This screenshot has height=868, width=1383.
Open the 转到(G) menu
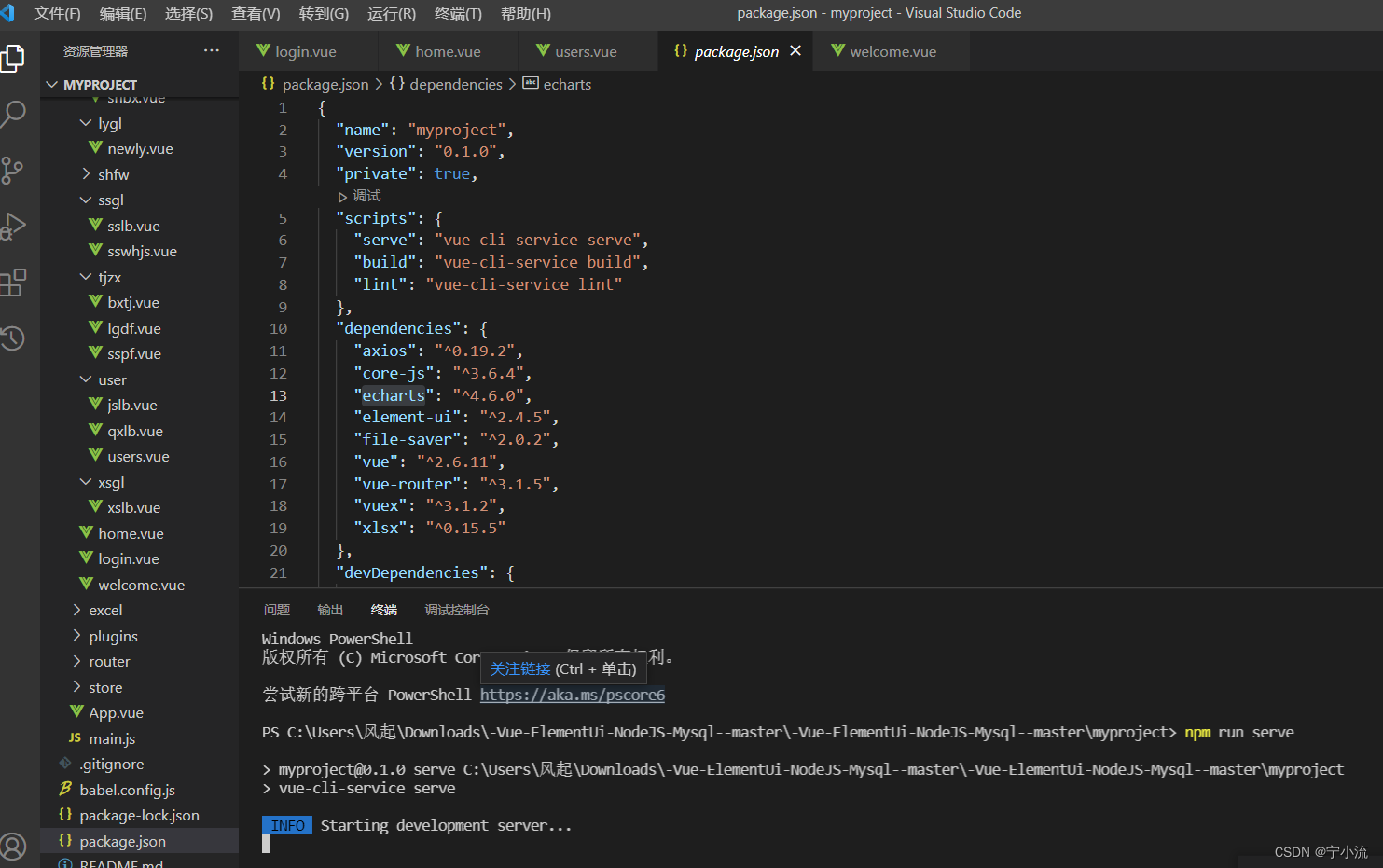324,13
